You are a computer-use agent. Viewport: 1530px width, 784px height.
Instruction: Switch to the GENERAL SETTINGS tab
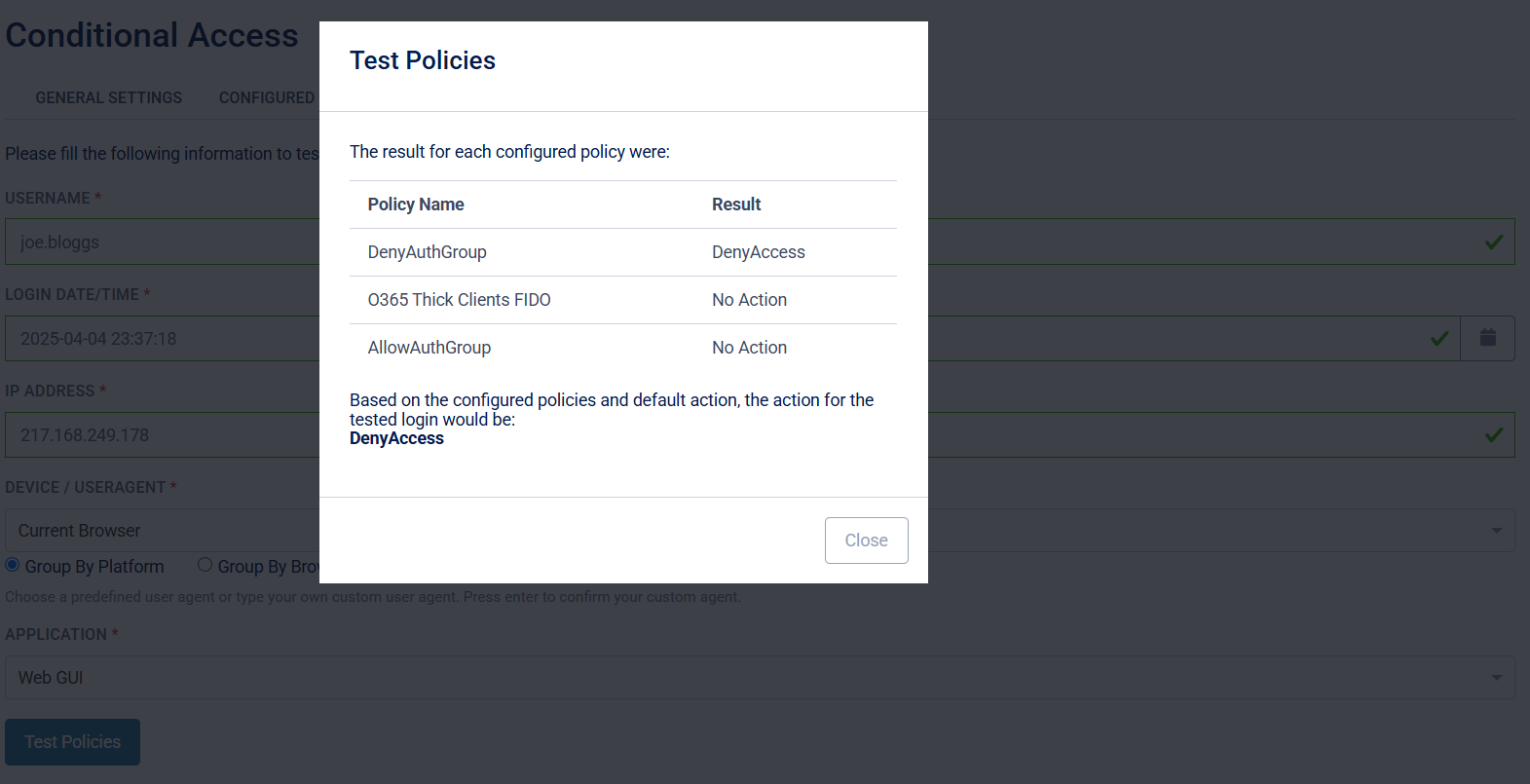pyautogui.click(x=108, y=97)
